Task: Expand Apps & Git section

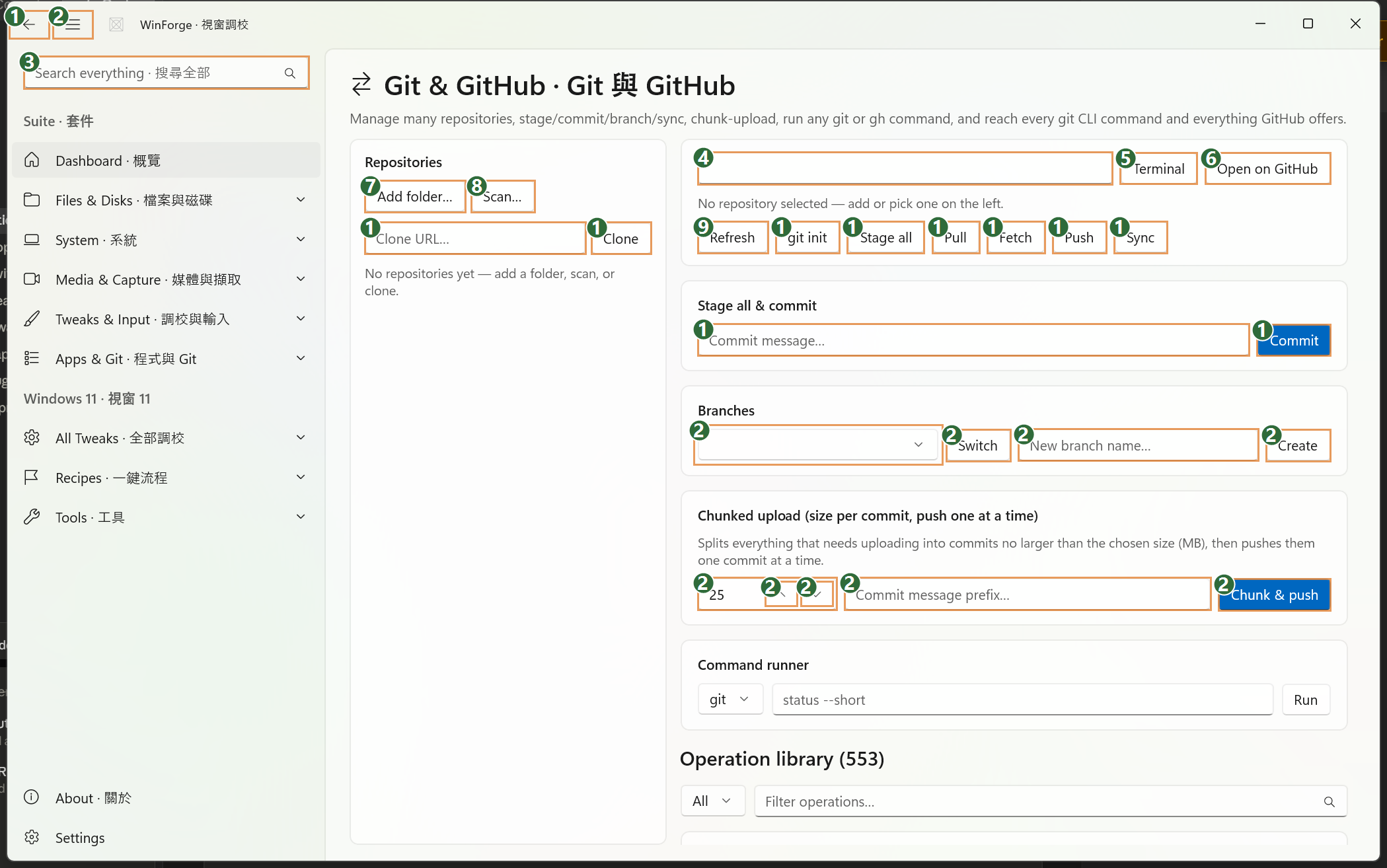Action: (x=301, y=358)
